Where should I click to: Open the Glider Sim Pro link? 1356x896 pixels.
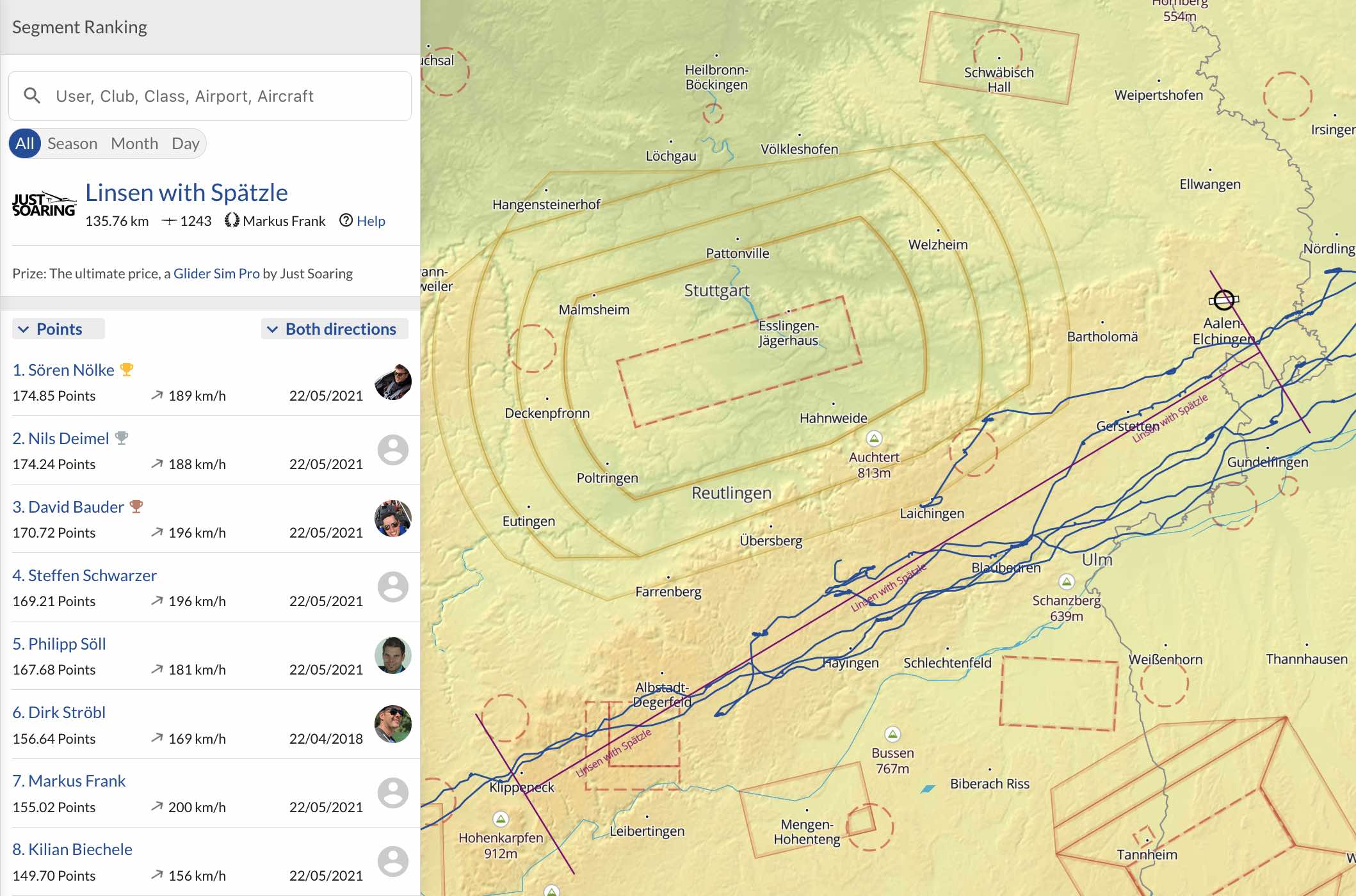(x=216, y=274)
